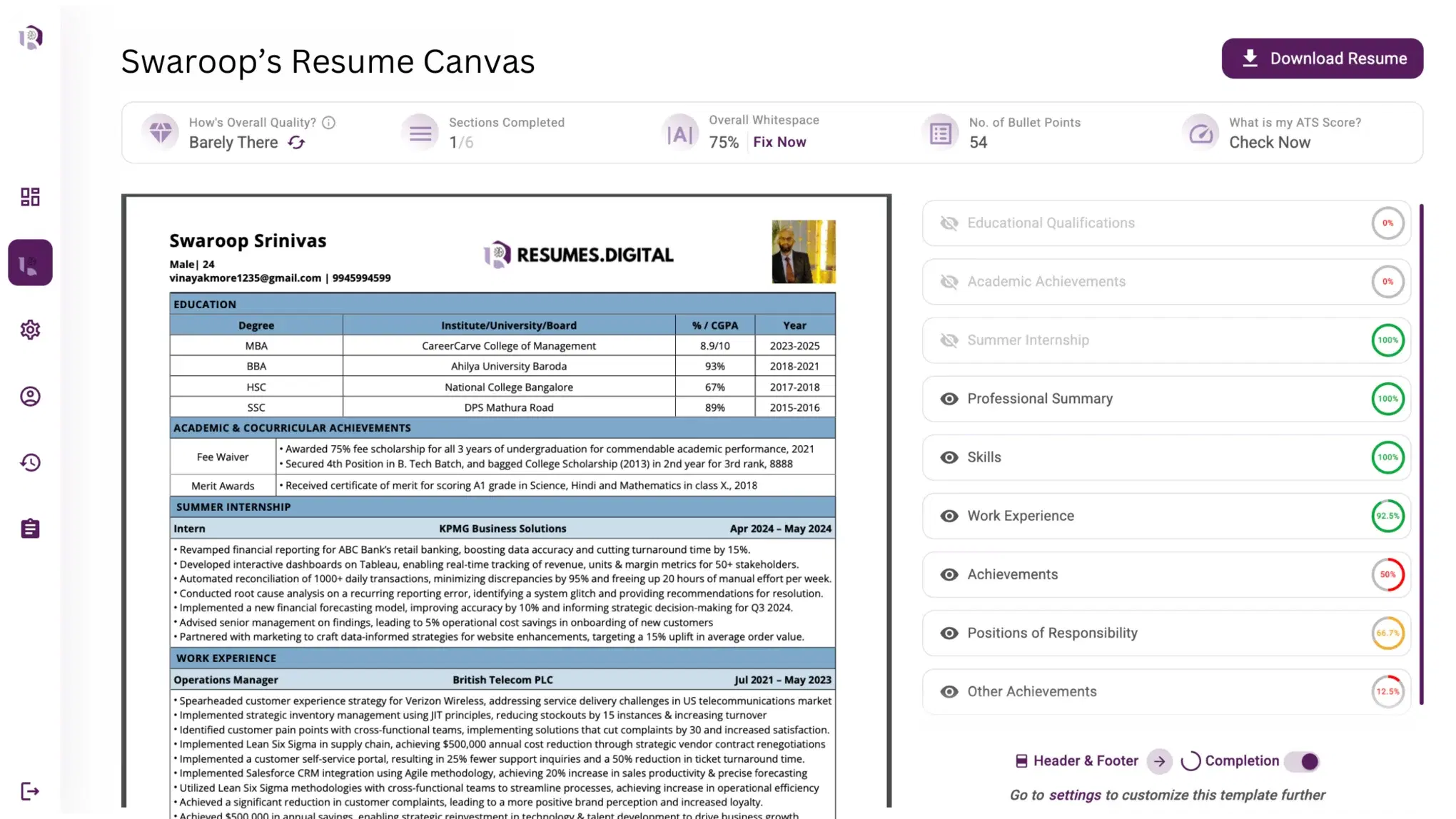Select the highlighted resume canvas sidebar icon

[x=30, y=263]
